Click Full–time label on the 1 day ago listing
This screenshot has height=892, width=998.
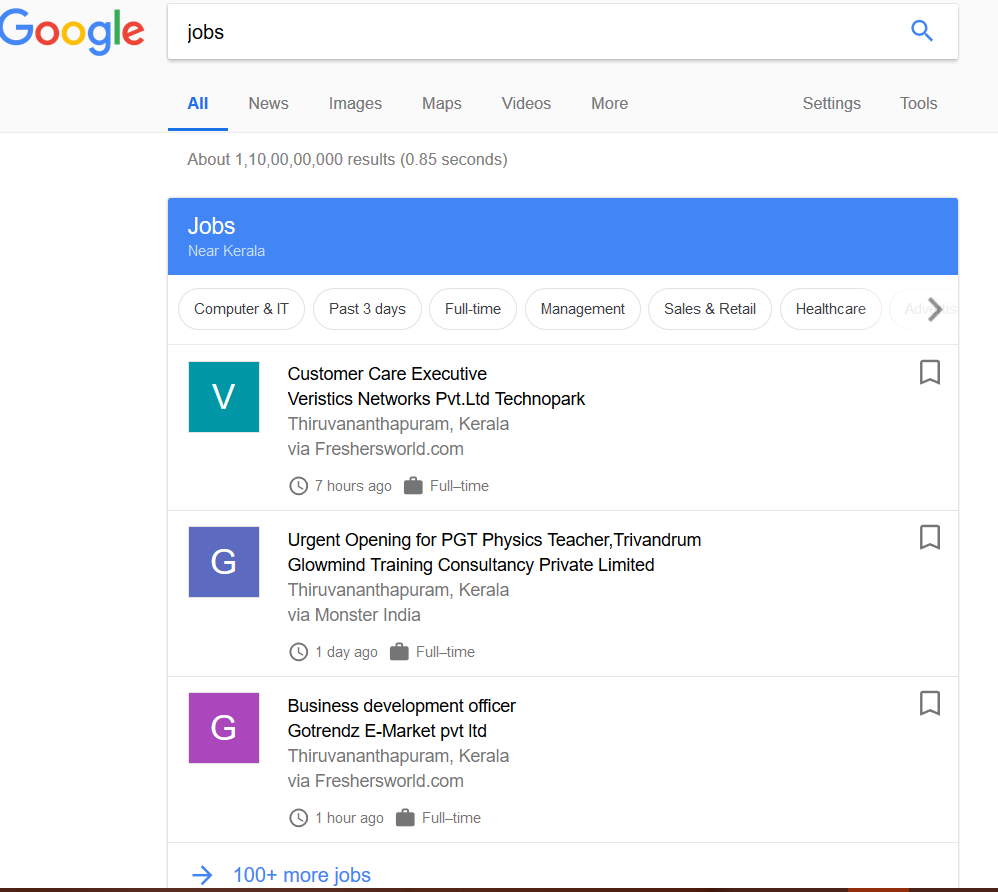446,652
